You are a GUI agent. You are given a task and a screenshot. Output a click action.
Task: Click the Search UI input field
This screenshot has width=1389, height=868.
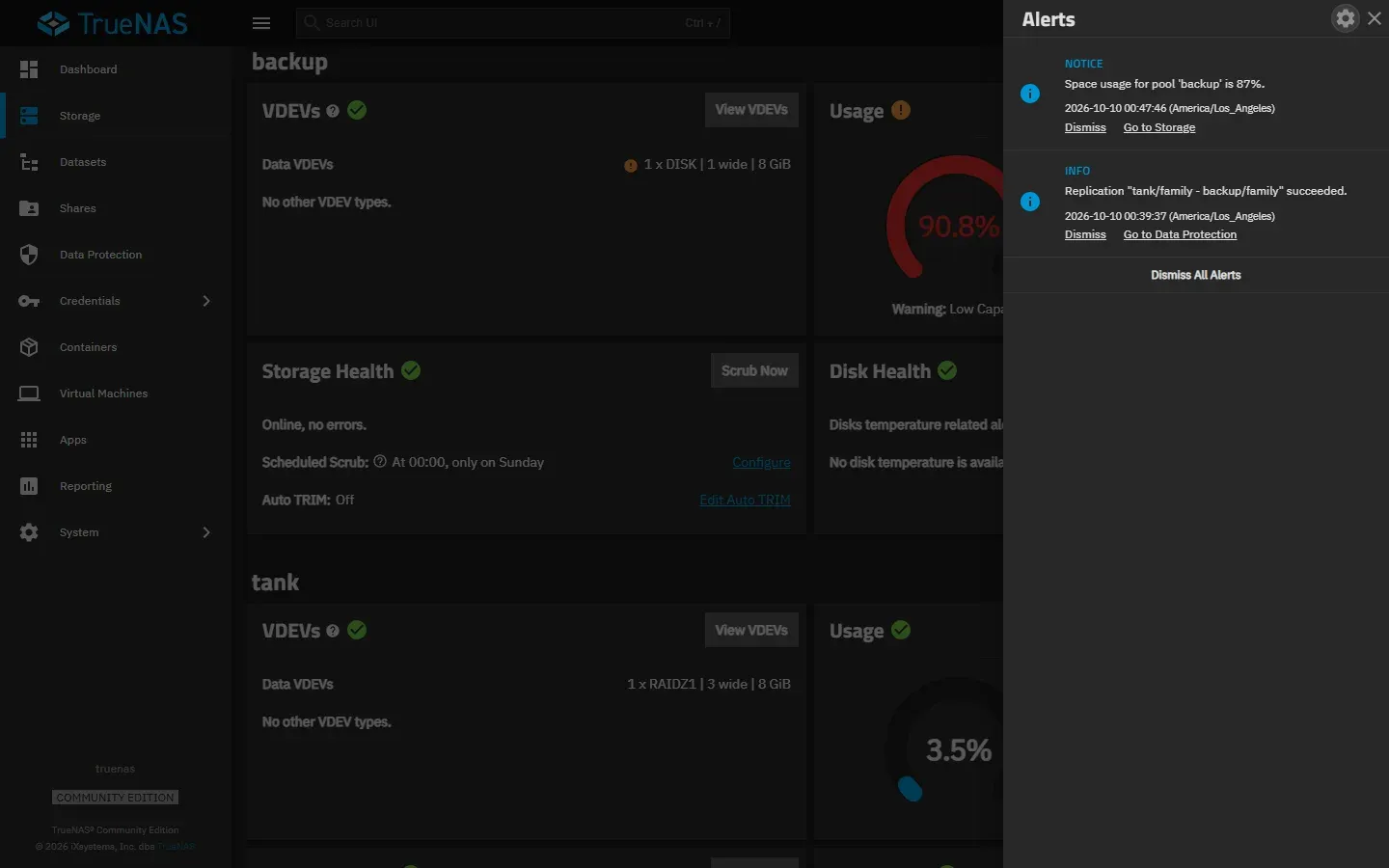tap(513, 23)
